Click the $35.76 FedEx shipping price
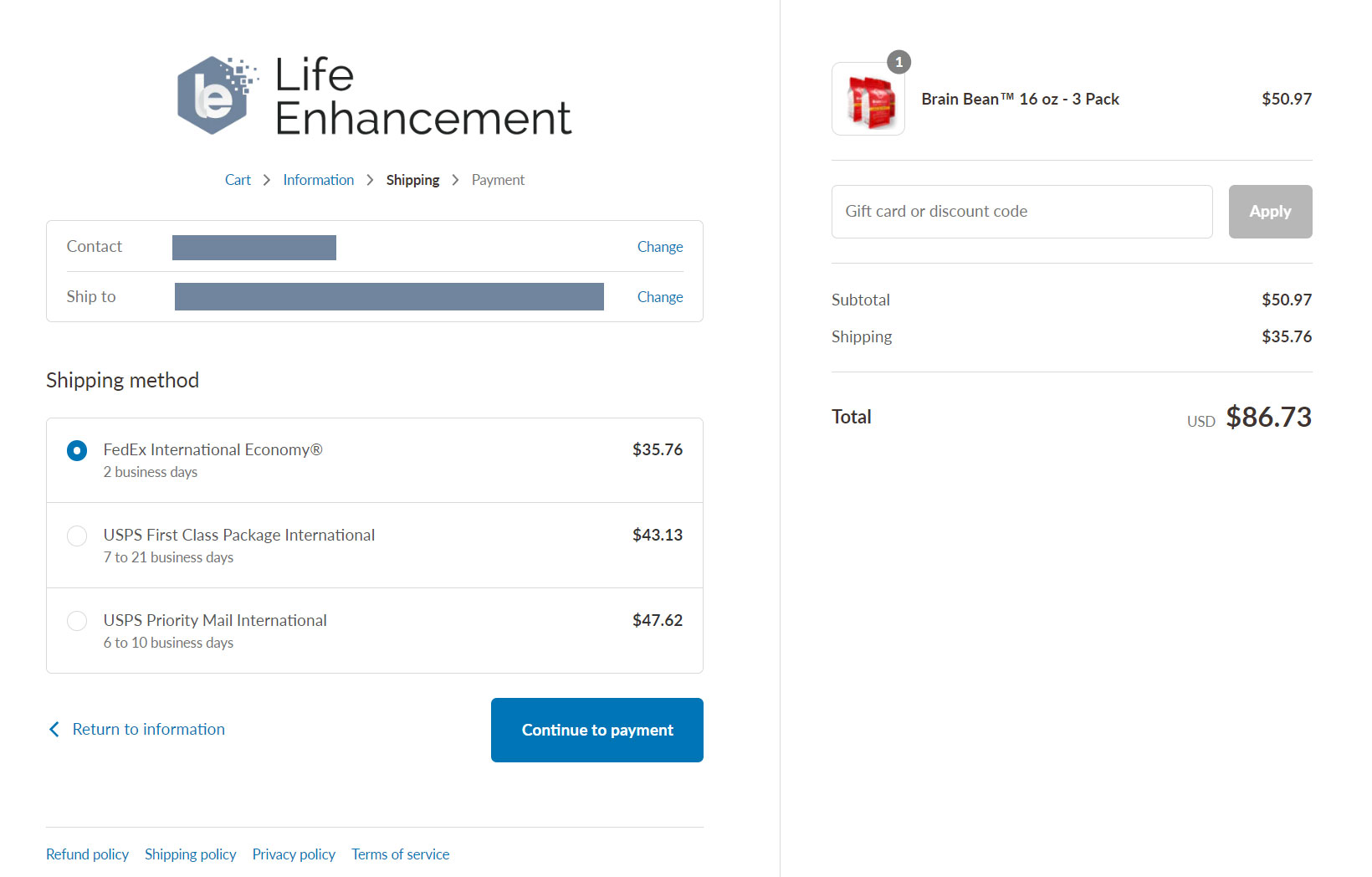This screenshot has height=877, width=1372. (658, 449)
